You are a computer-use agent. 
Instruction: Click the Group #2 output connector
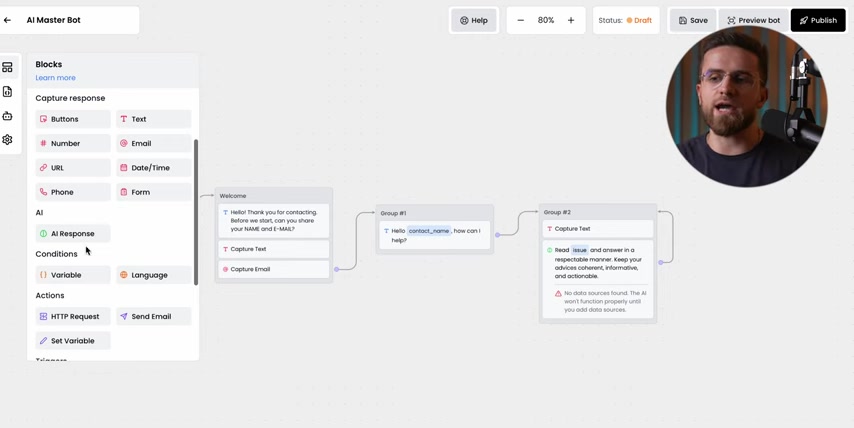[661, 262]
